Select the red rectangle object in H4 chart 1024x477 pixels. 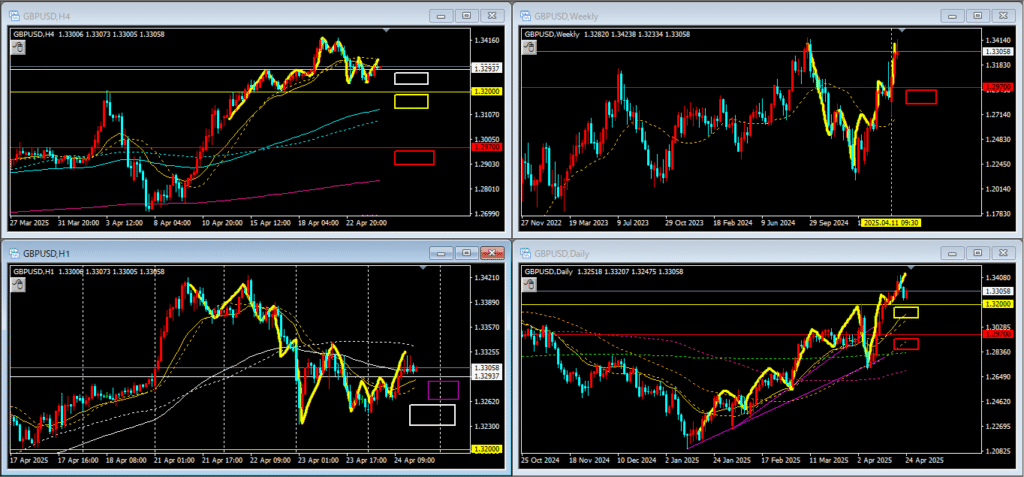pyautogui.click(x=414, y=157)
